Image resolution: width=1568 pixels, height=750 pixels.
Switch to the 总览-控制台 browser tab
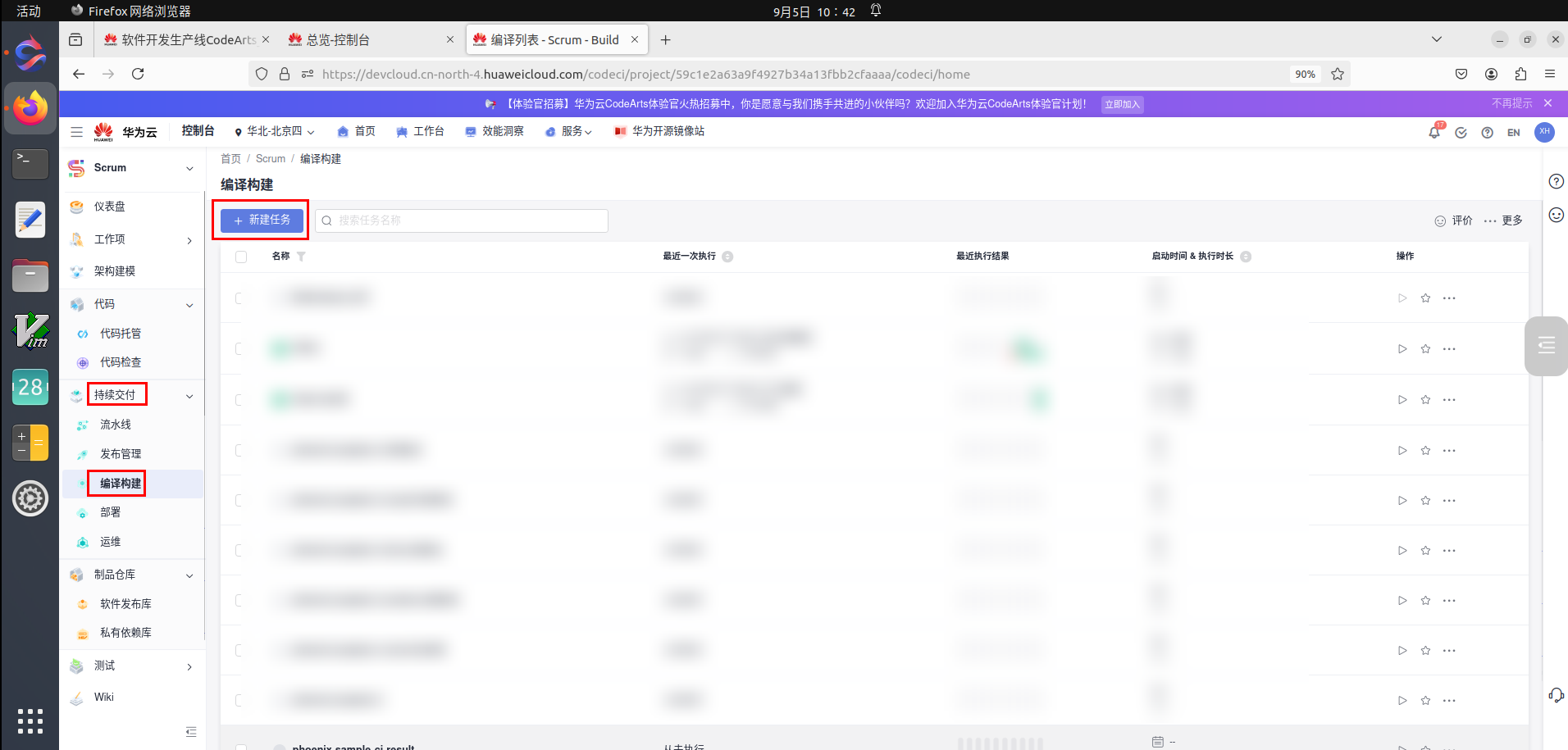(371, 39)
